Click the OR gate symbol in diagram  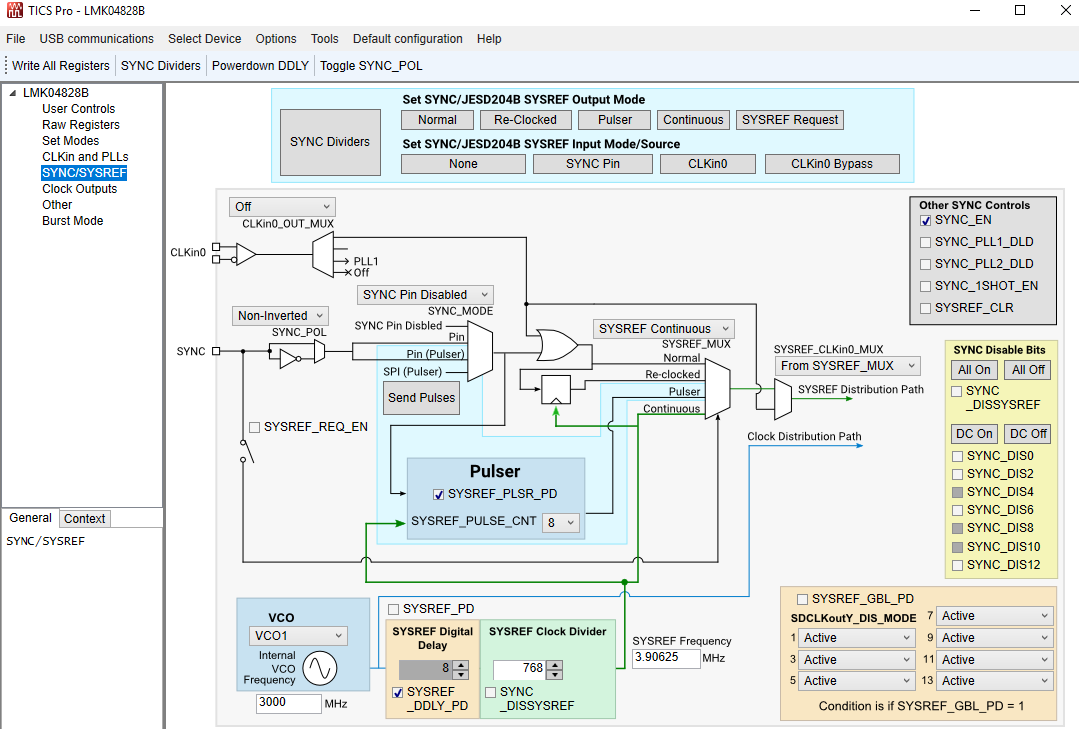(x=556, y=346)
